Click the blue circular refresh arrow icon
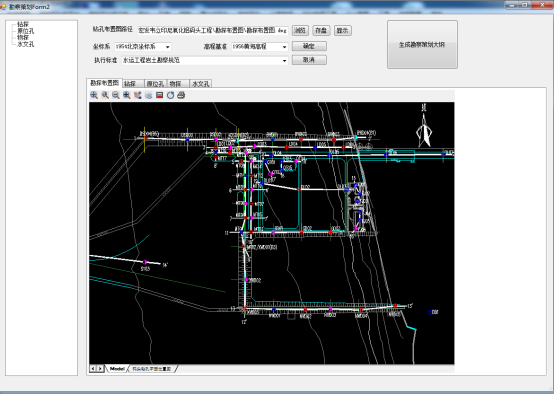This screenshot has width=555, height=395. [171, 95]
